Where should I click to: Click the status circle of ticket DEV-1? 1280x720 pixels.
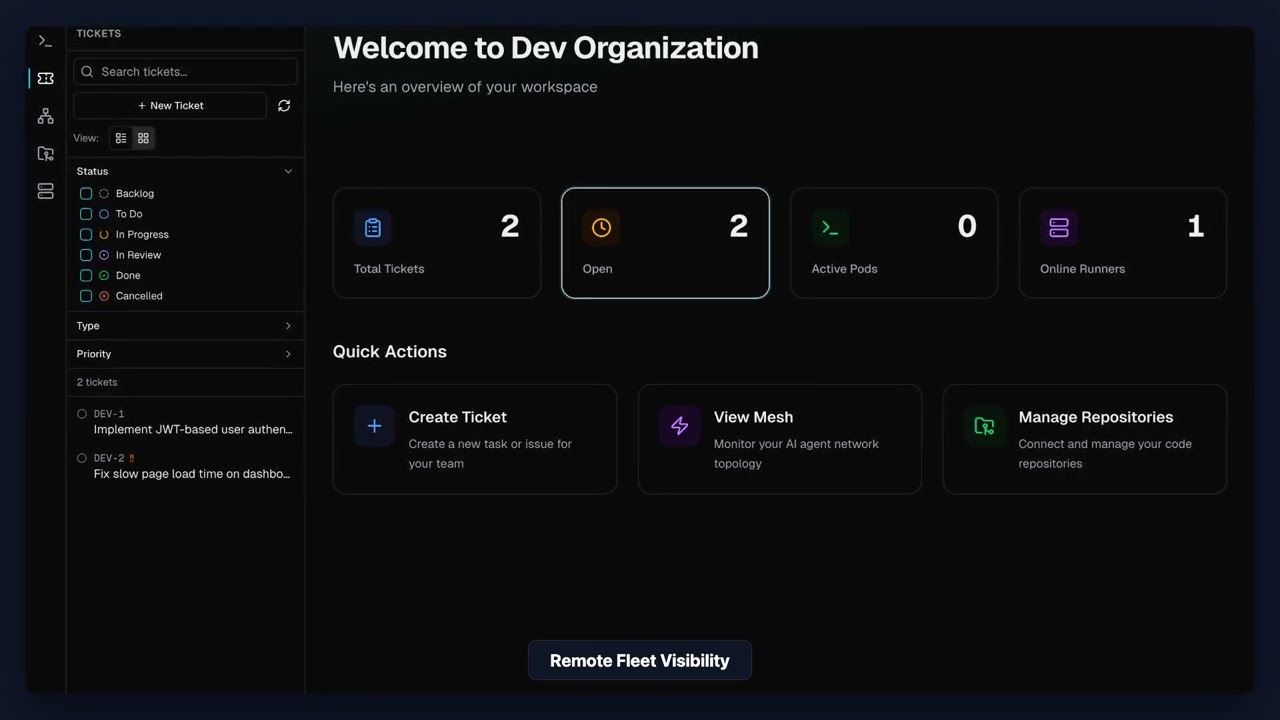pos(82,413)
